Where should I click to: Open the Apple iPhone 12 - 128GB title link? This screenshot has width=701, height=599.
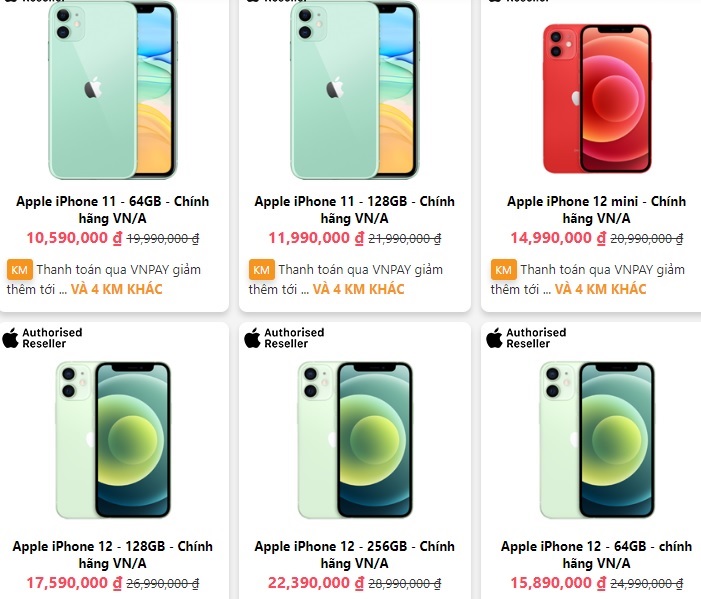(113, 555)
